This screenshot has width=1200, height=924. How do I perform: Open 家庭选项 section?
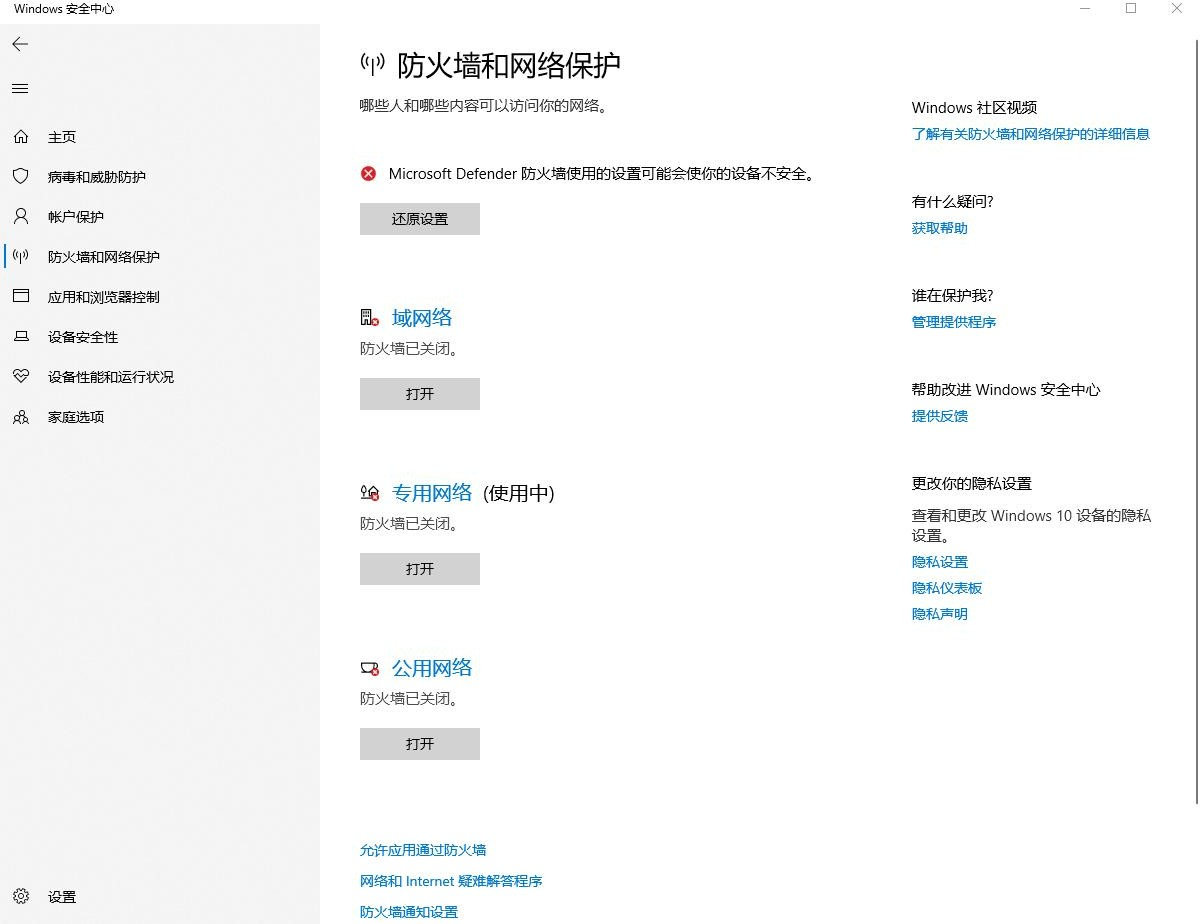76,417
